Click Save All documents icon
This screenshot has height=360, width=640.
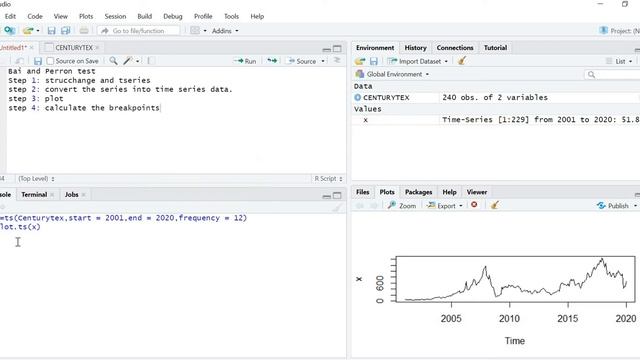point(65,31)
